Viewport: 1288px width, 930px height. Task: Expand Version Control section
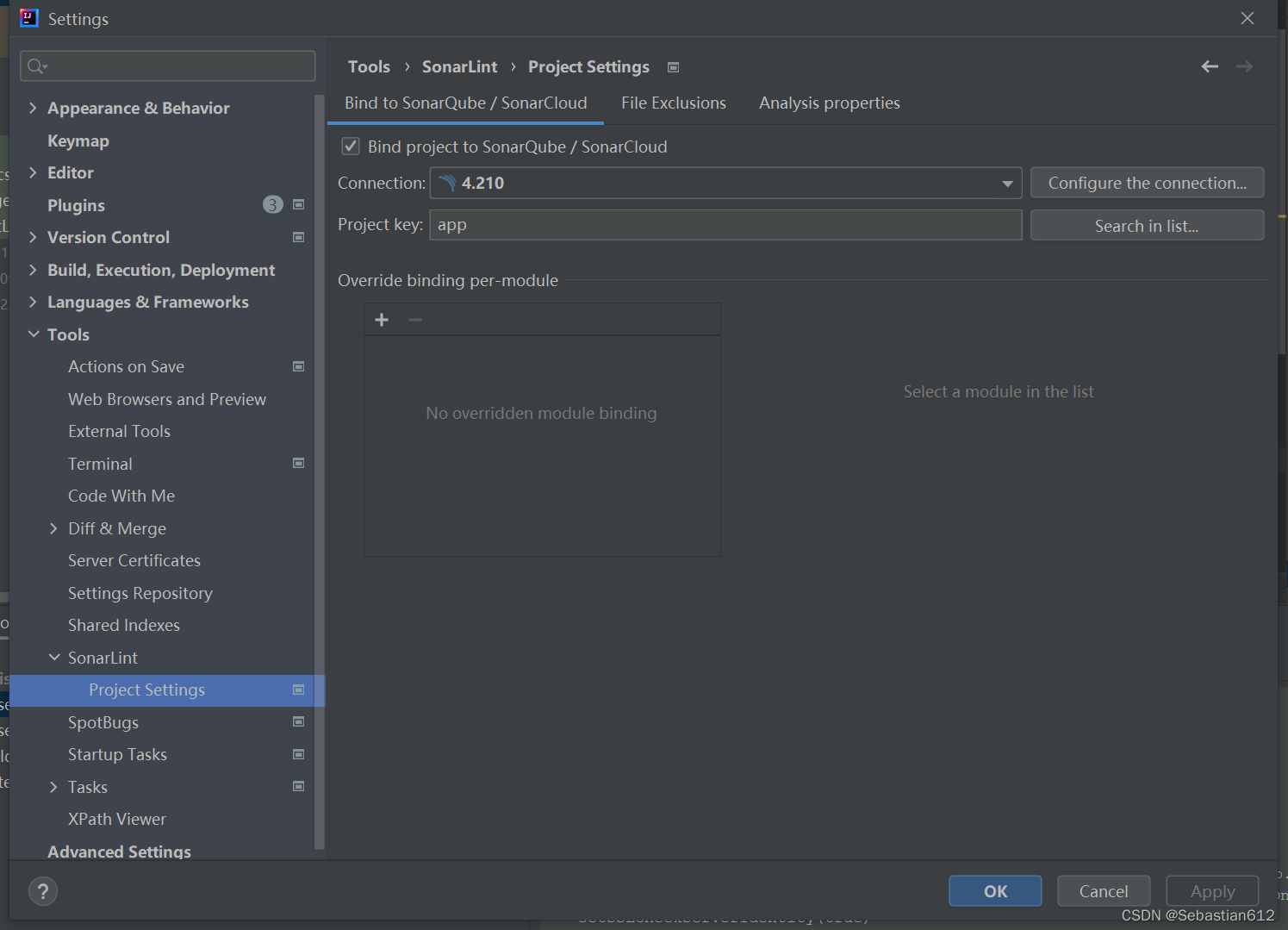coord(33,237)
